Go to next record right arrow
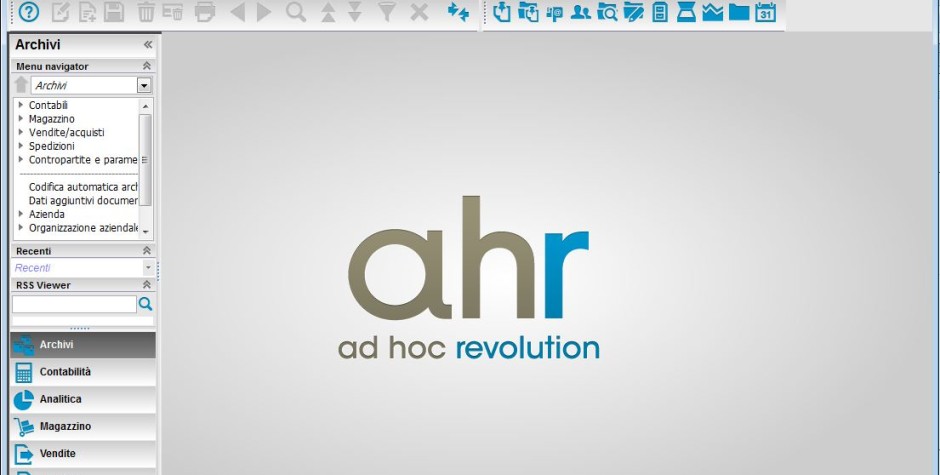 coord(264,12)
